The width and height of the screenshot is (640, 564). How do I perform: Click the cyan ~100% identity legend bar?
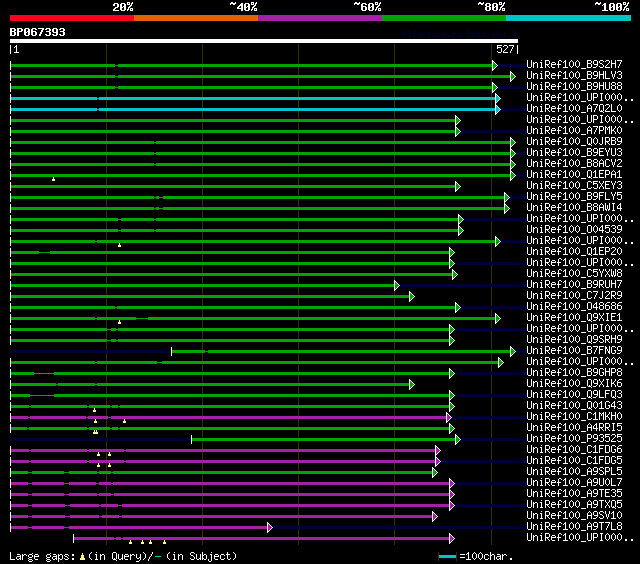point(567,18)
